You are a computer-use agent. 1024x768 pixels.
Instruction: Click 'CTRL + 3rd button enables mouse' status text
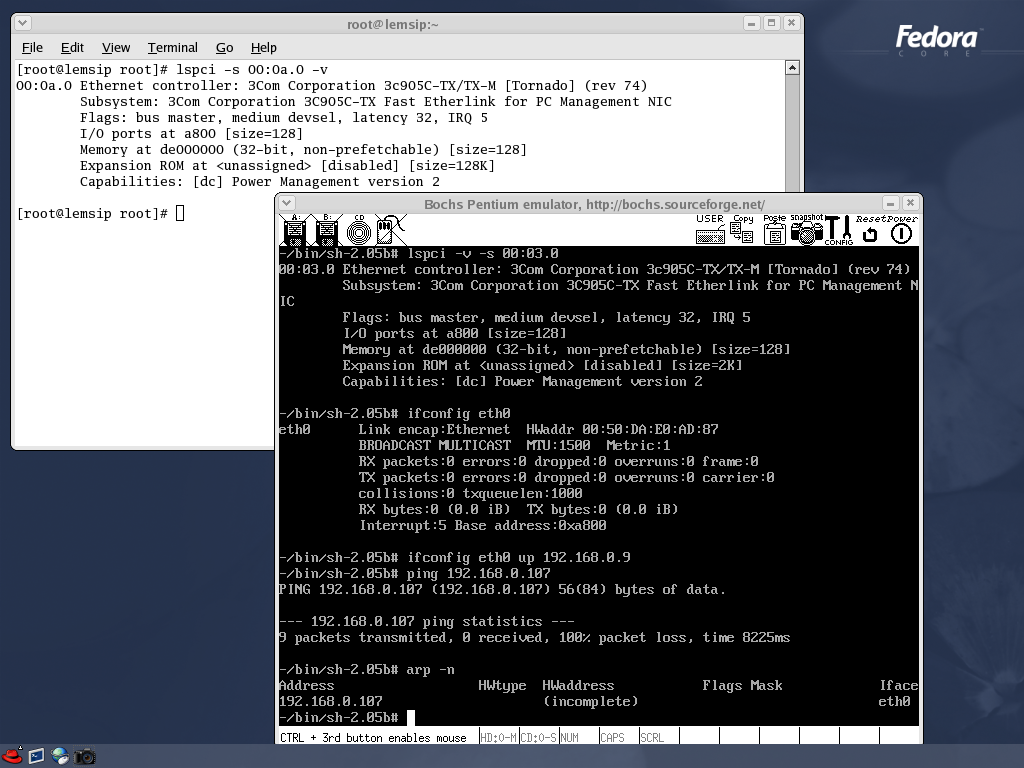click(373, 737)
